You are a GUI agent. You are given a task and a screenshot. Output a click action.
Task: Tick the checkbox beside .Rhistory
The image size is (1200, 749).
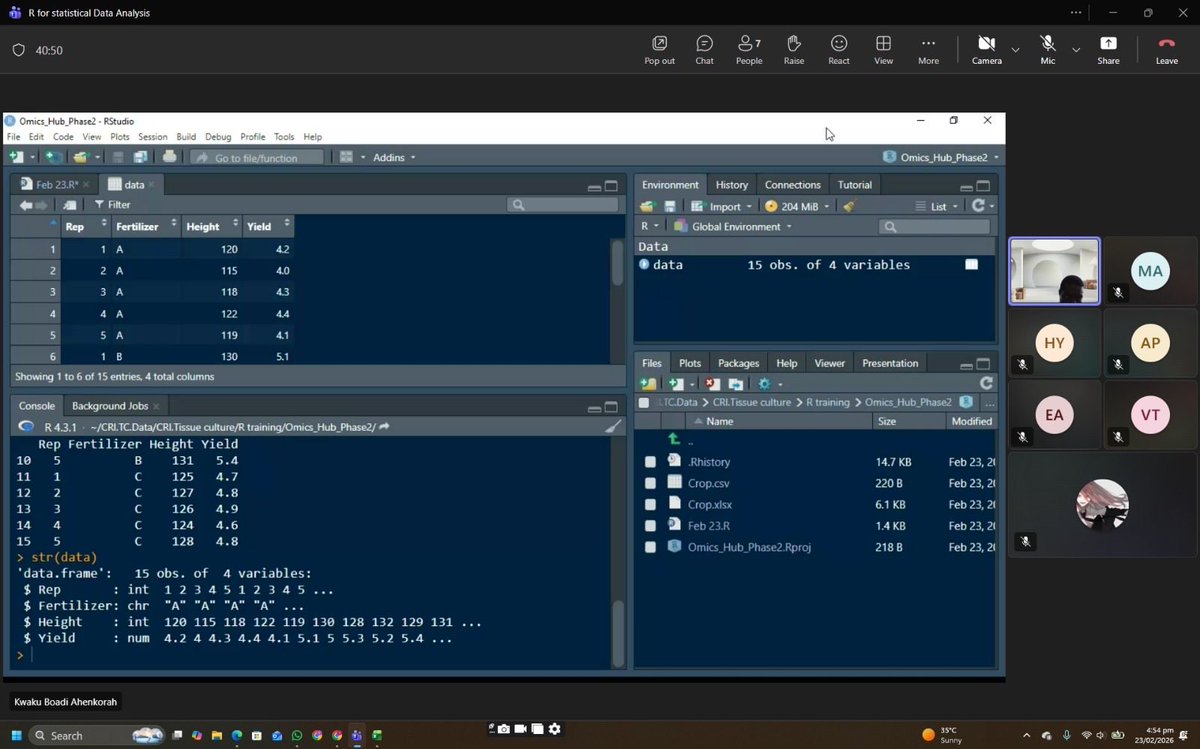click(650, 462)
